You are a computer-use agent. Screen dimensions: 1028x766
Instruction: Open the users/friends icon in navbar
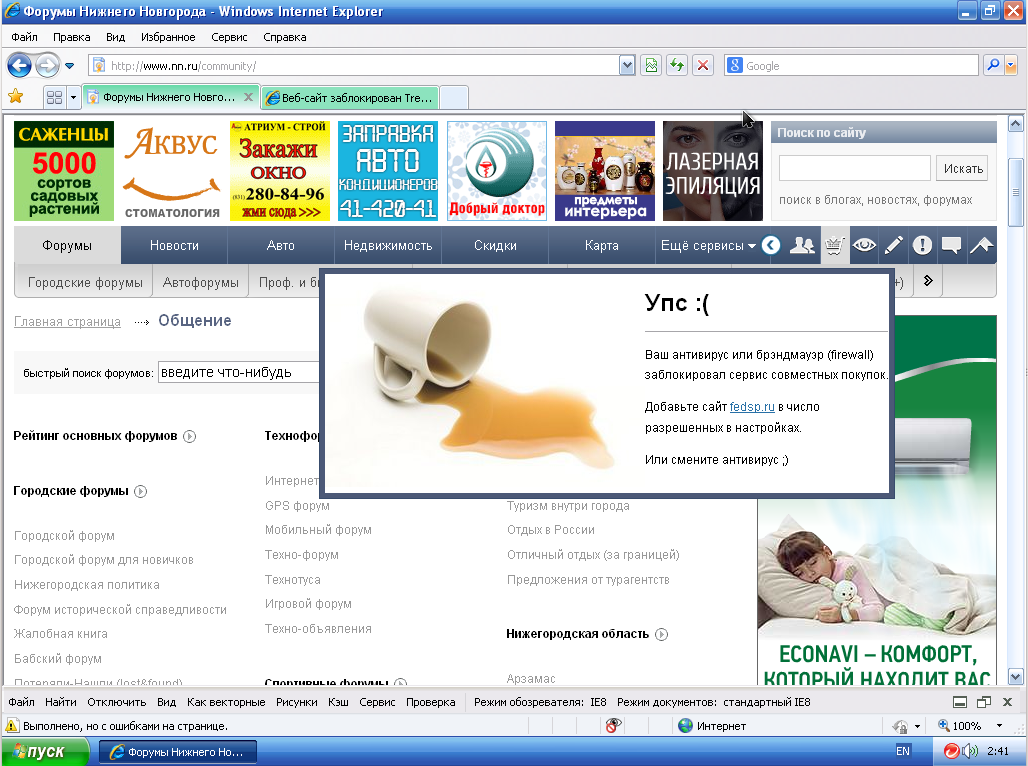802,245
